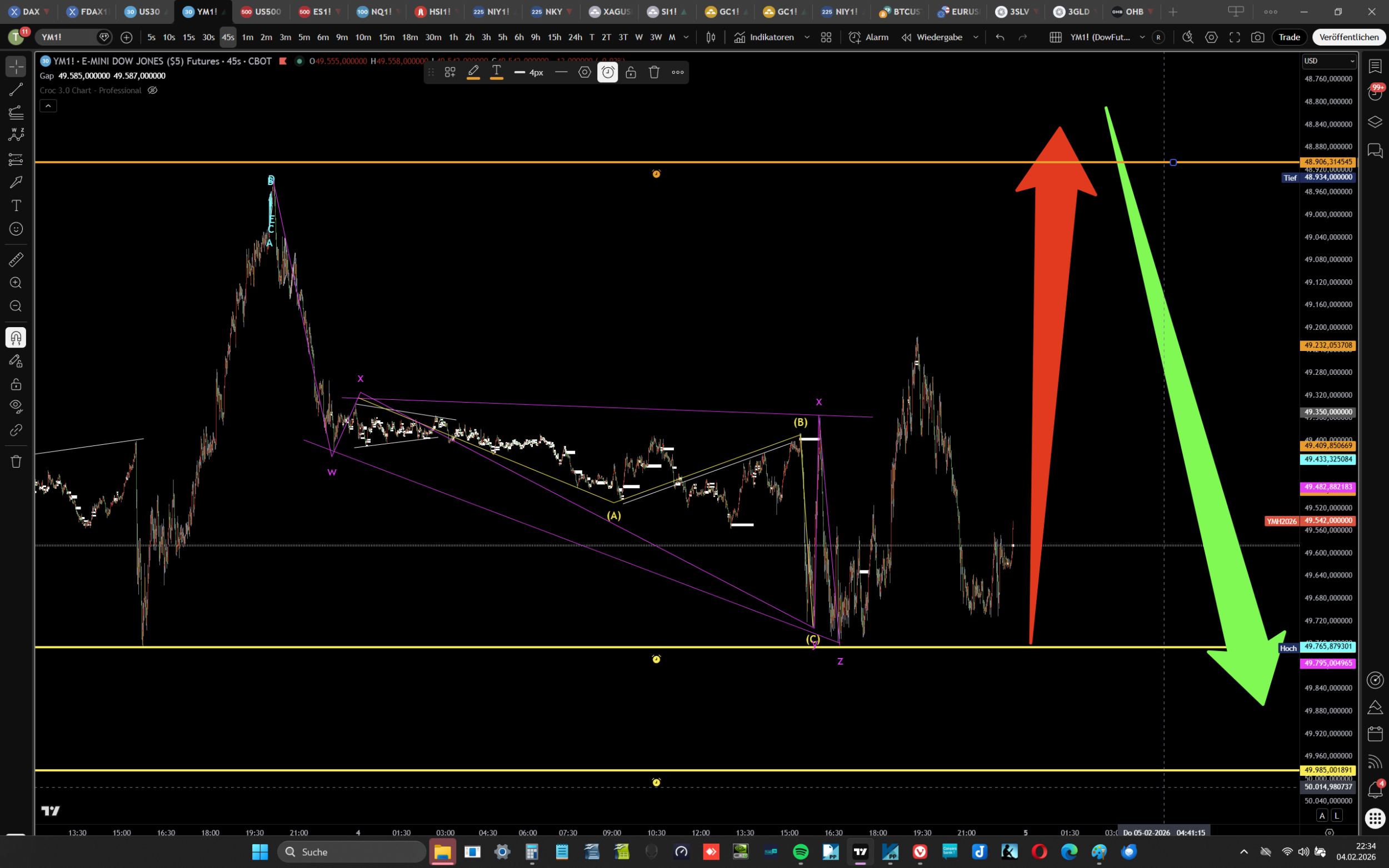Select the Text tool in left sidebar
1389x868 pixels.
(16, 205)
